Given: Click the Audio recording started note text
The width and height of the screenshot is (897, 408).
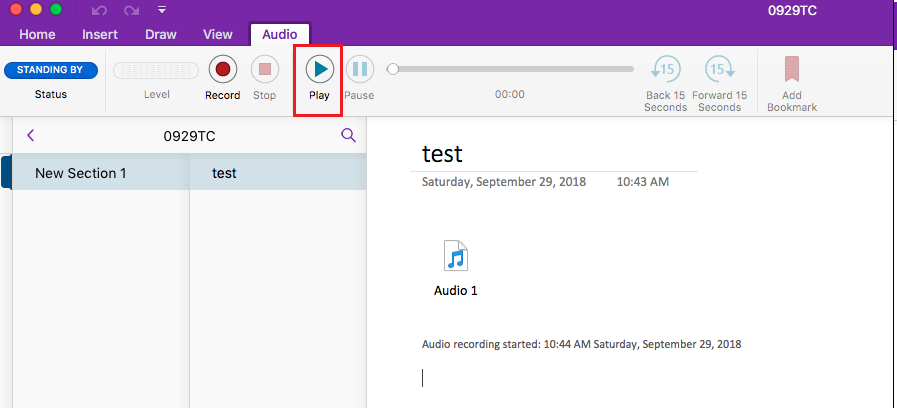Looking at the screenshot, I should click(x=581, y=344).
